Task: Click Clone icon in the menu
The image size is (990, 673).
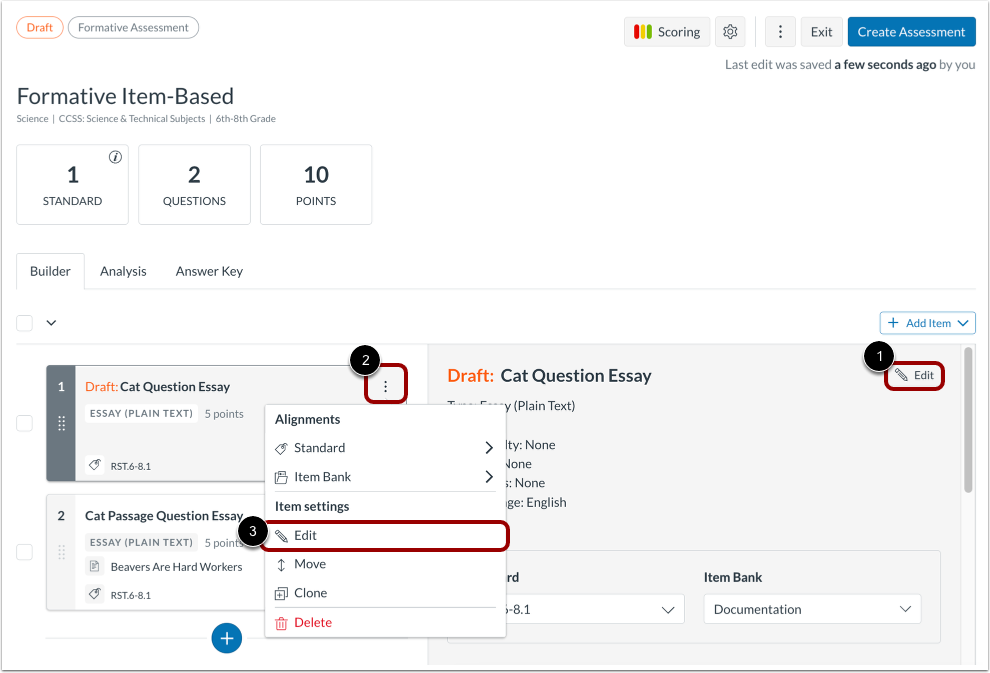Action: [282, 593]
